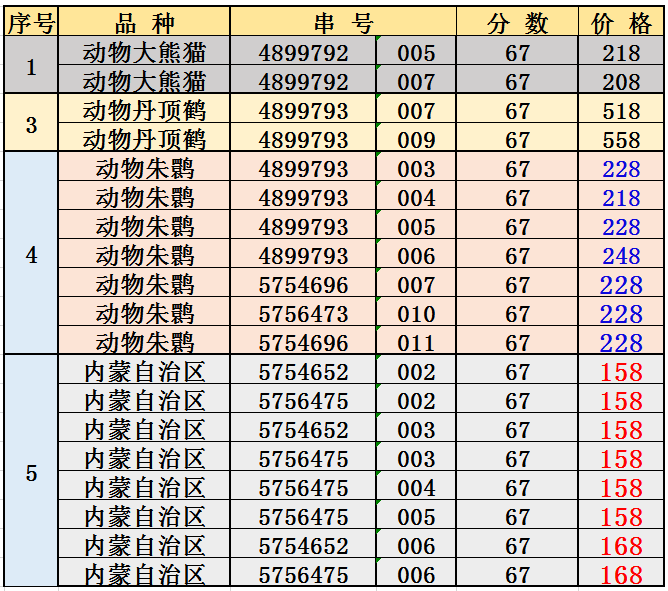
Task: Click the price cell showing 518
Action: coord(621,111)
